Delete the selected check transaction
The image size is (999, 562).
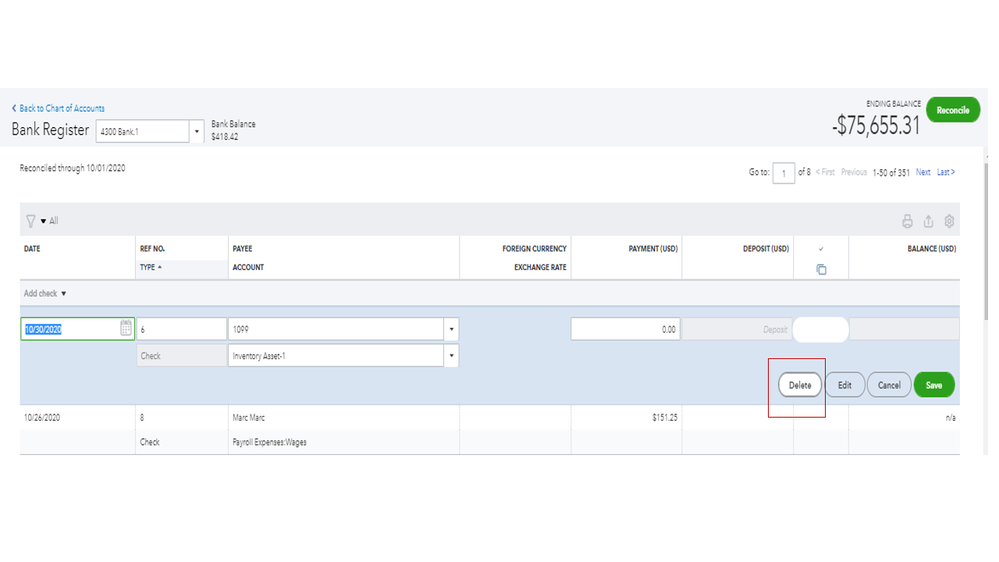(800, 385)
